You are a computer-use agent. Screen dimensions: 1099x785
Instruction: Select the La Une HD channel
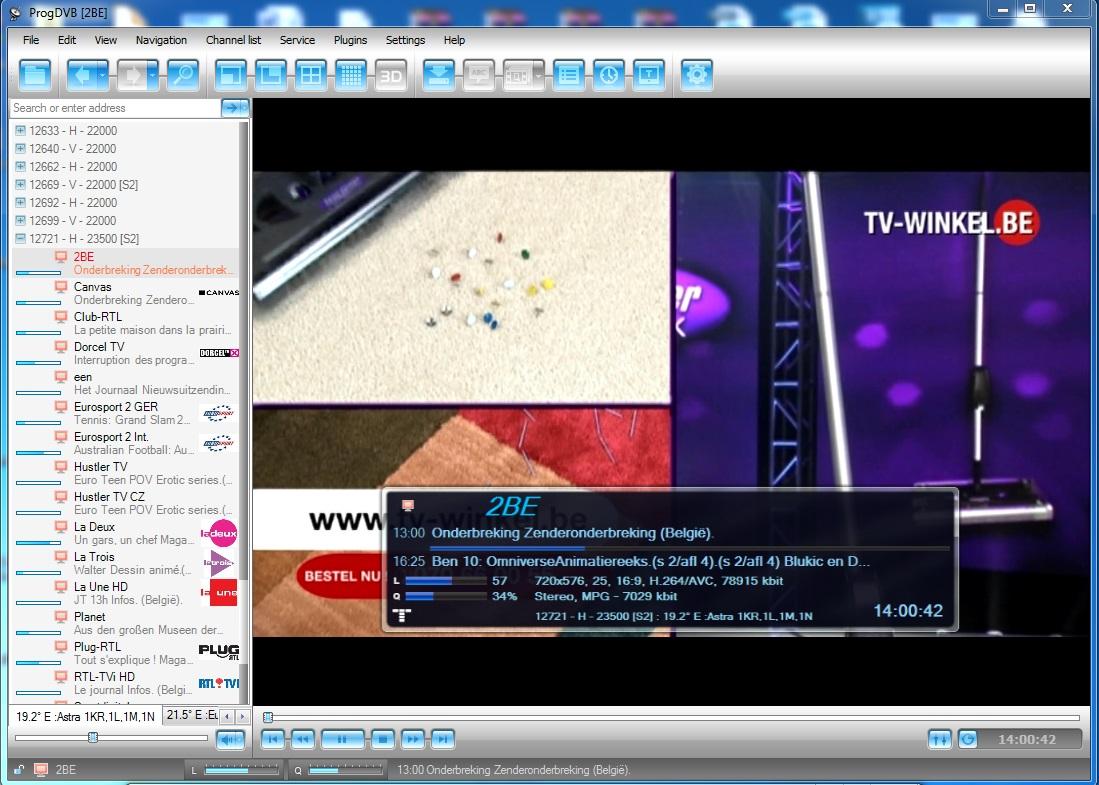click(125, 593)
